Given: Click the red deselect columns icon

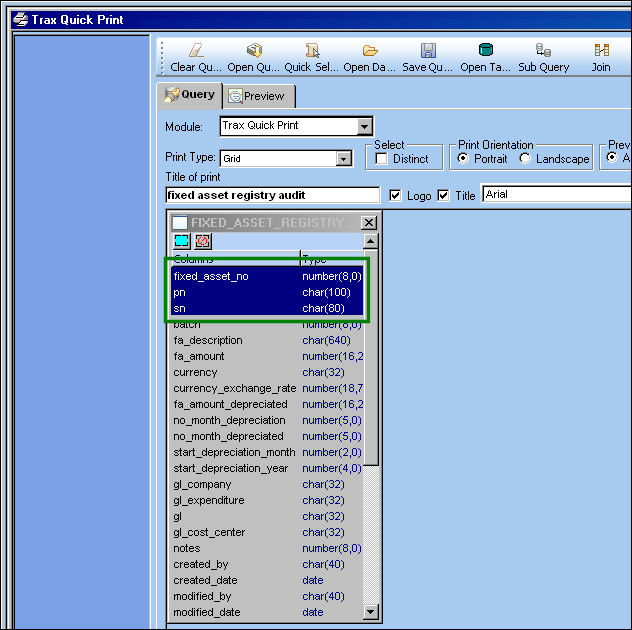Looking at the screenshot, I should pos(203,241).
